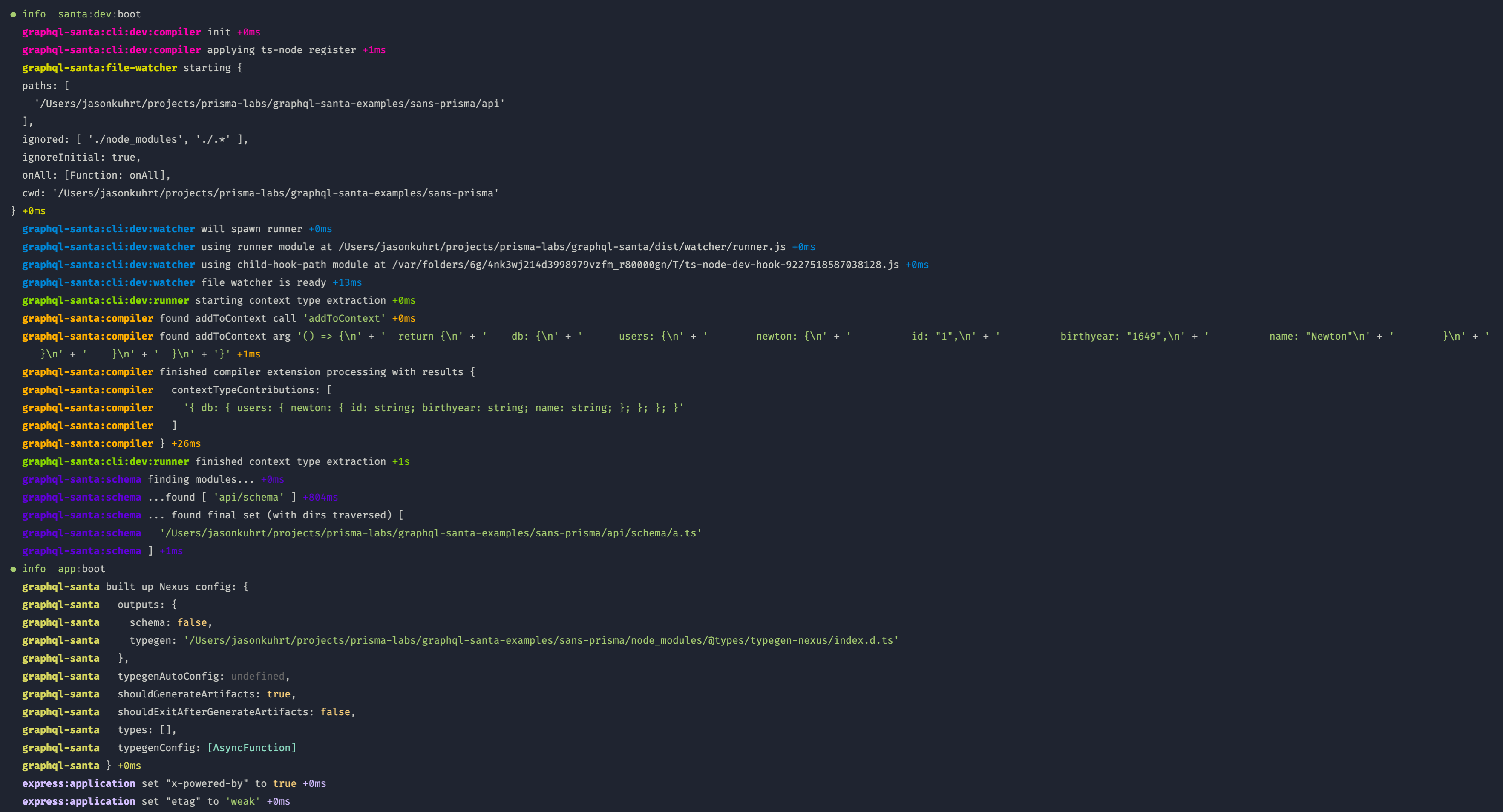Click the shouldGenerateArtifacts true value
This screenshot has width=1503, height=812.
[278, 694]
